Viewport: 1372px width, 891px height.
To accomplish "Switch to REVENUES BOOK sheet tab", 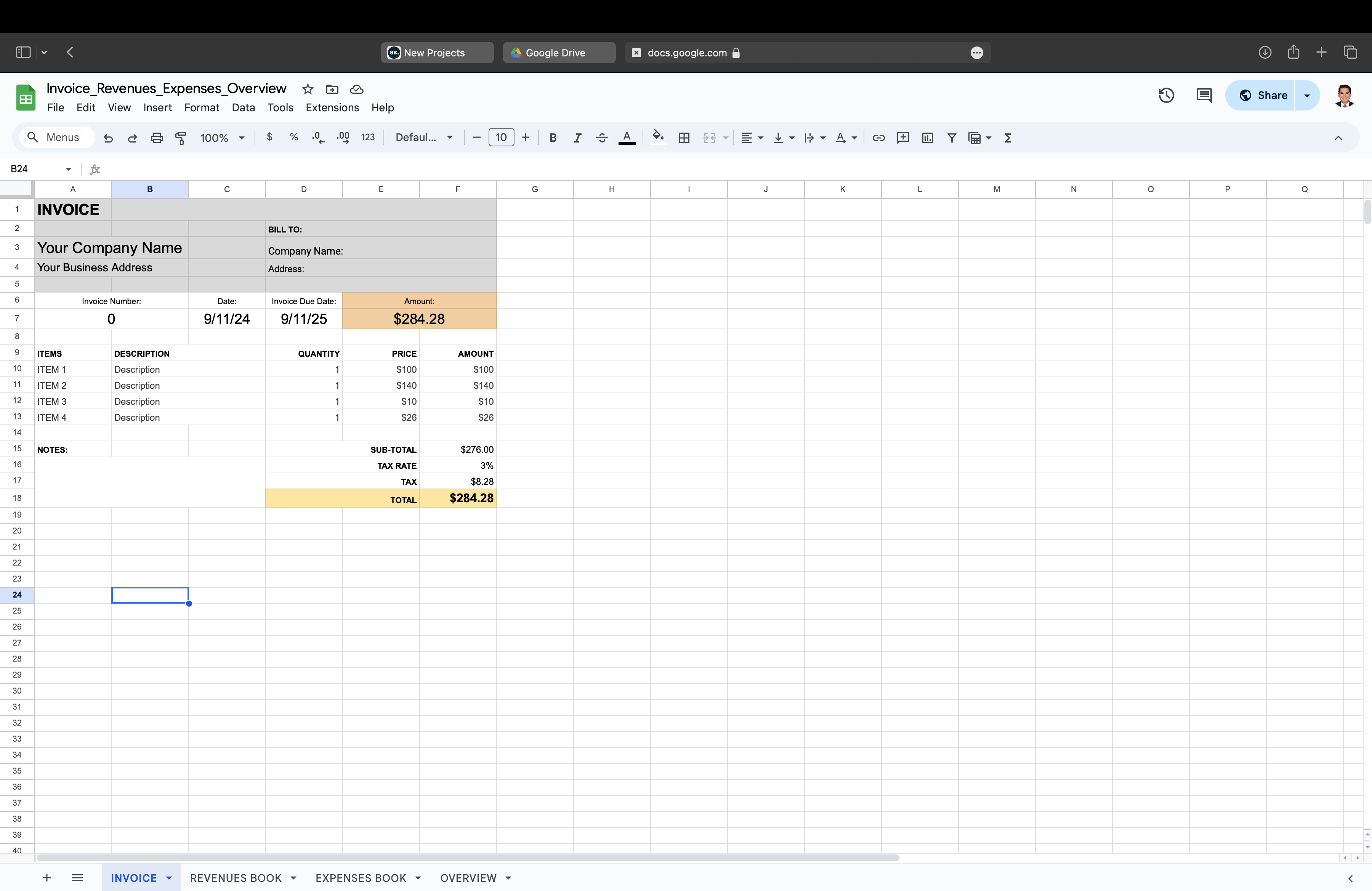I will pyautogui.click(x=236, y=878).
